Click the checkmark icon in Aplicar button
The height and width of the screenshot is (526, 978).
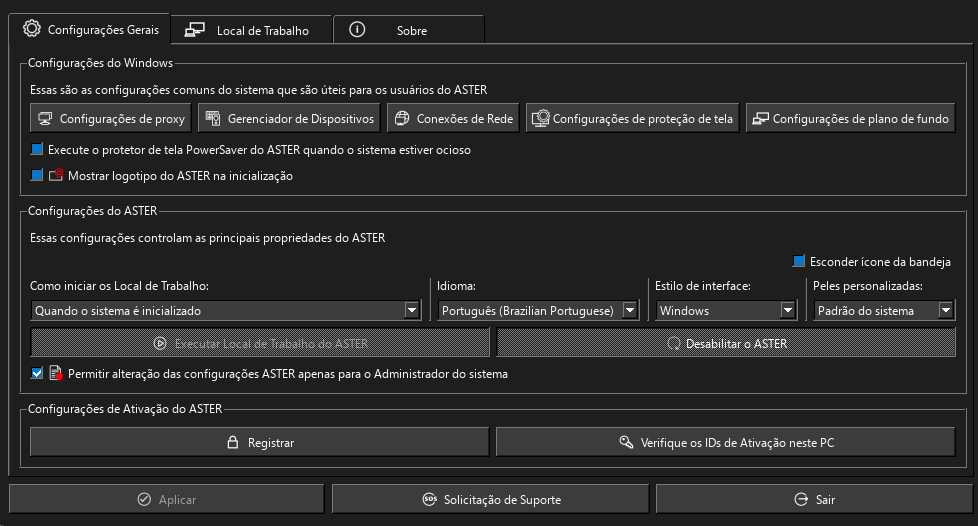pyautogui.click(x=144, y=499)
